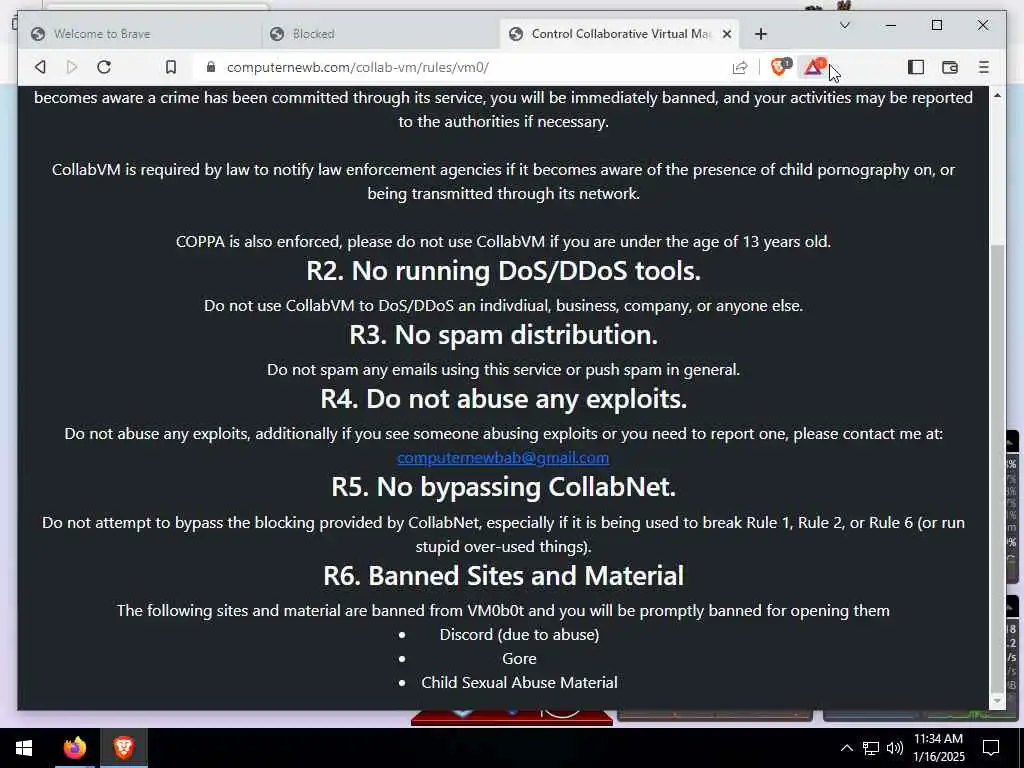Open Brave Shields lion icon

click(x=780, y=67)
